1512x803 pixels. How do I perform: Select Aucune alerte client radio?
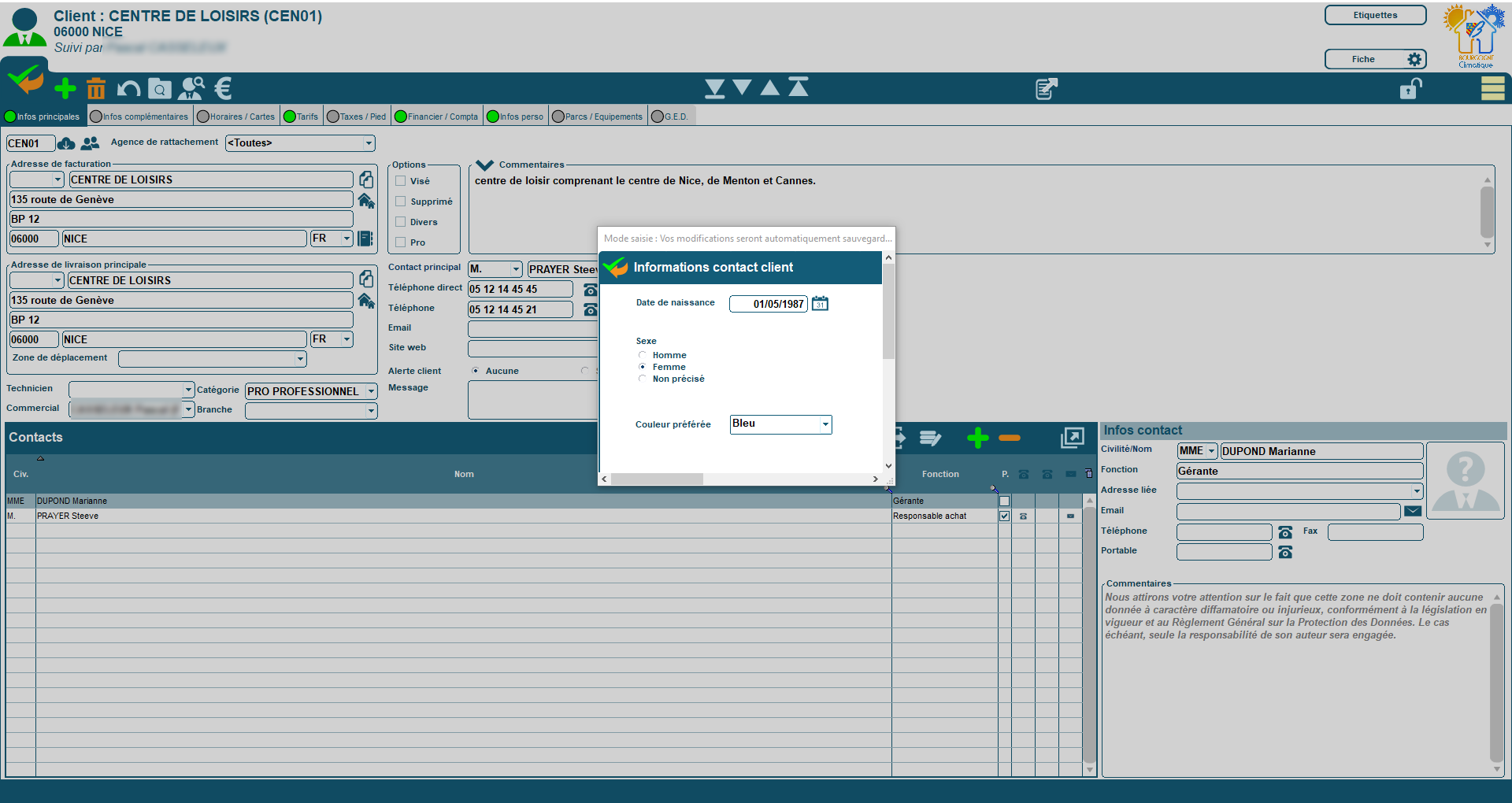click(x=475, y=371)
